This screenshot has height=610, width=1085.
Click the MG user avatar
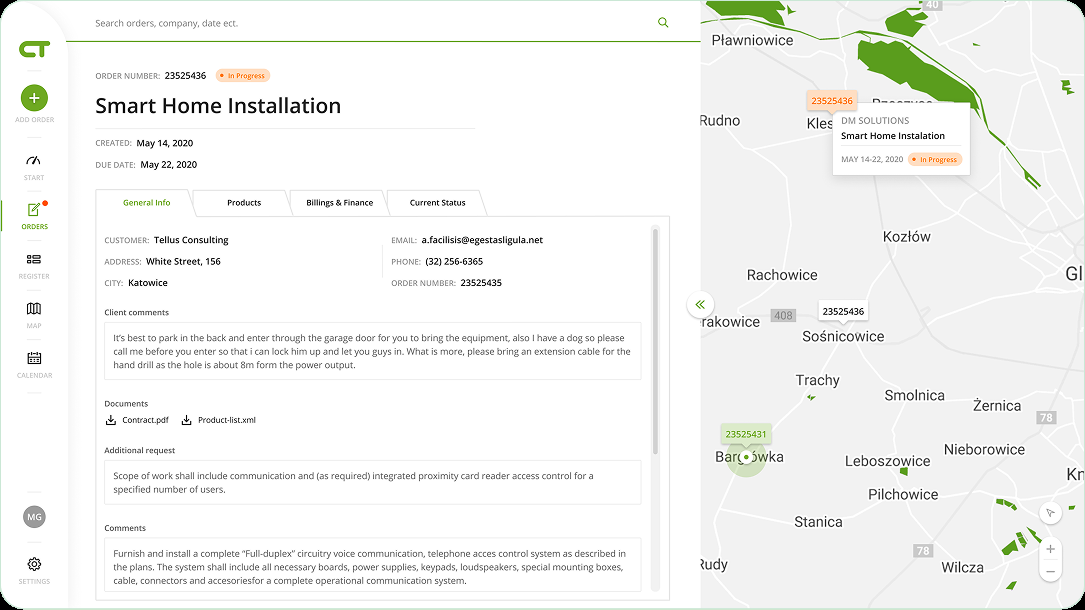point(34,517)
